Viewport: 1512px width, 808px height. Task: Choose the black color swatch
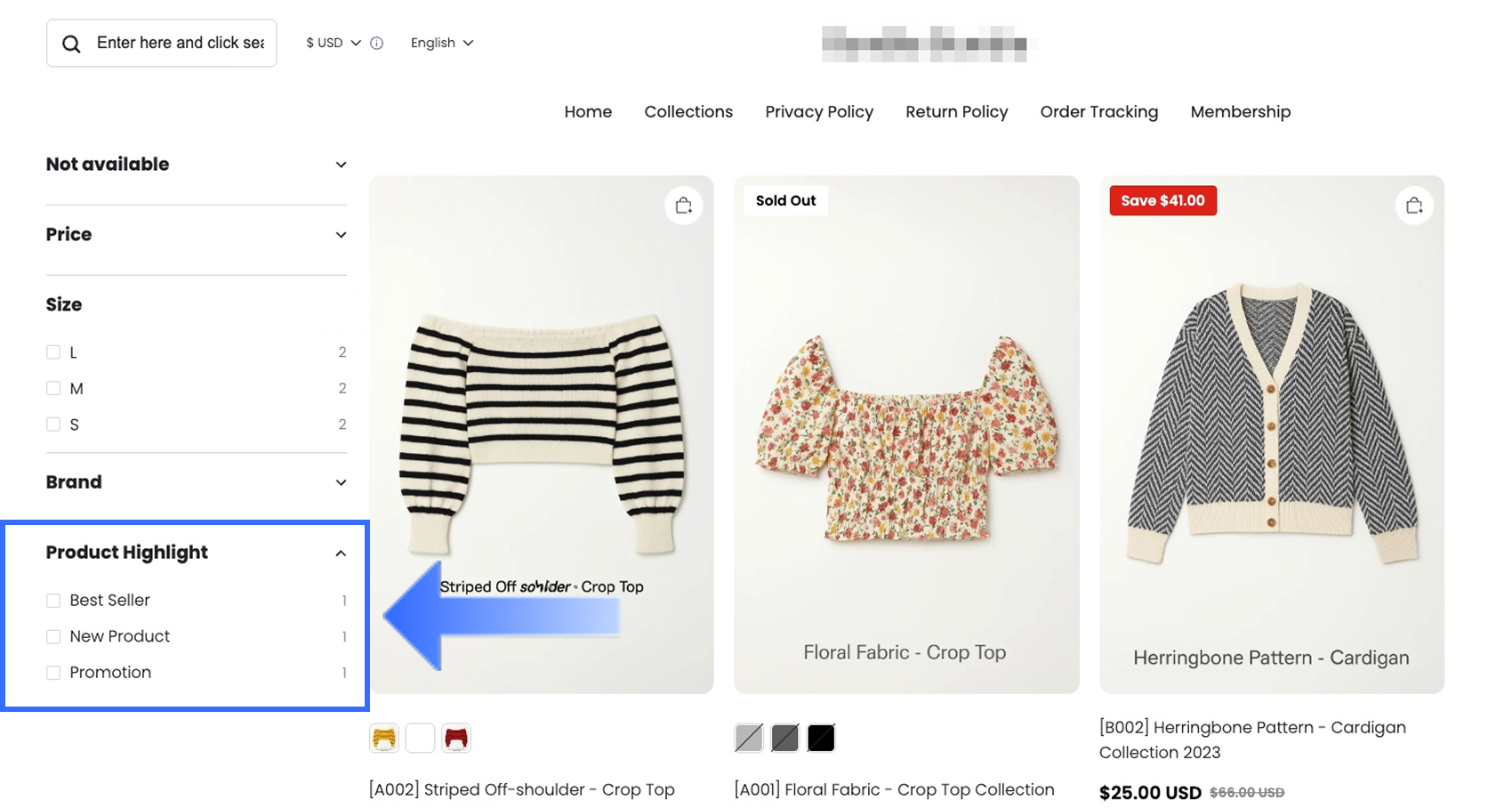(821, 738)
